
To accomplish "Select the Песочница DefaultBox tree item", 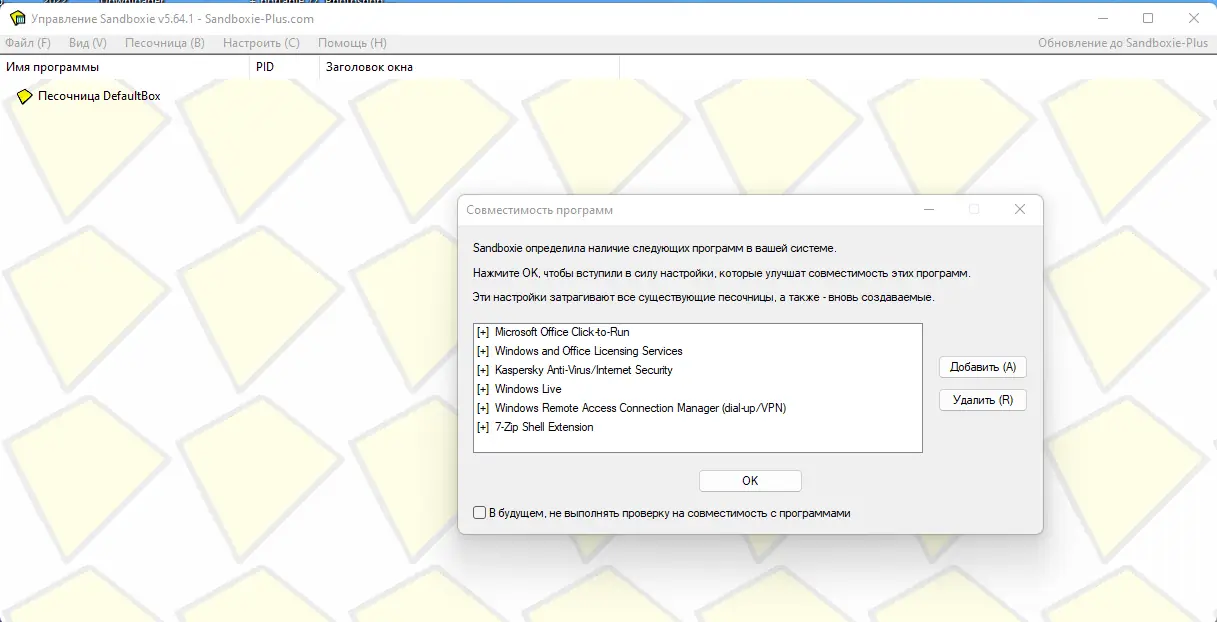I will click(x=99, y=97).
